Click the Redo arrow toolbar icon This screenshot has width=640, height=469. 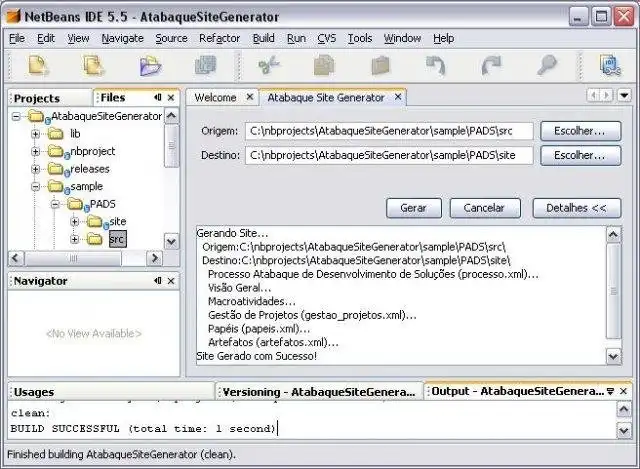491,65
